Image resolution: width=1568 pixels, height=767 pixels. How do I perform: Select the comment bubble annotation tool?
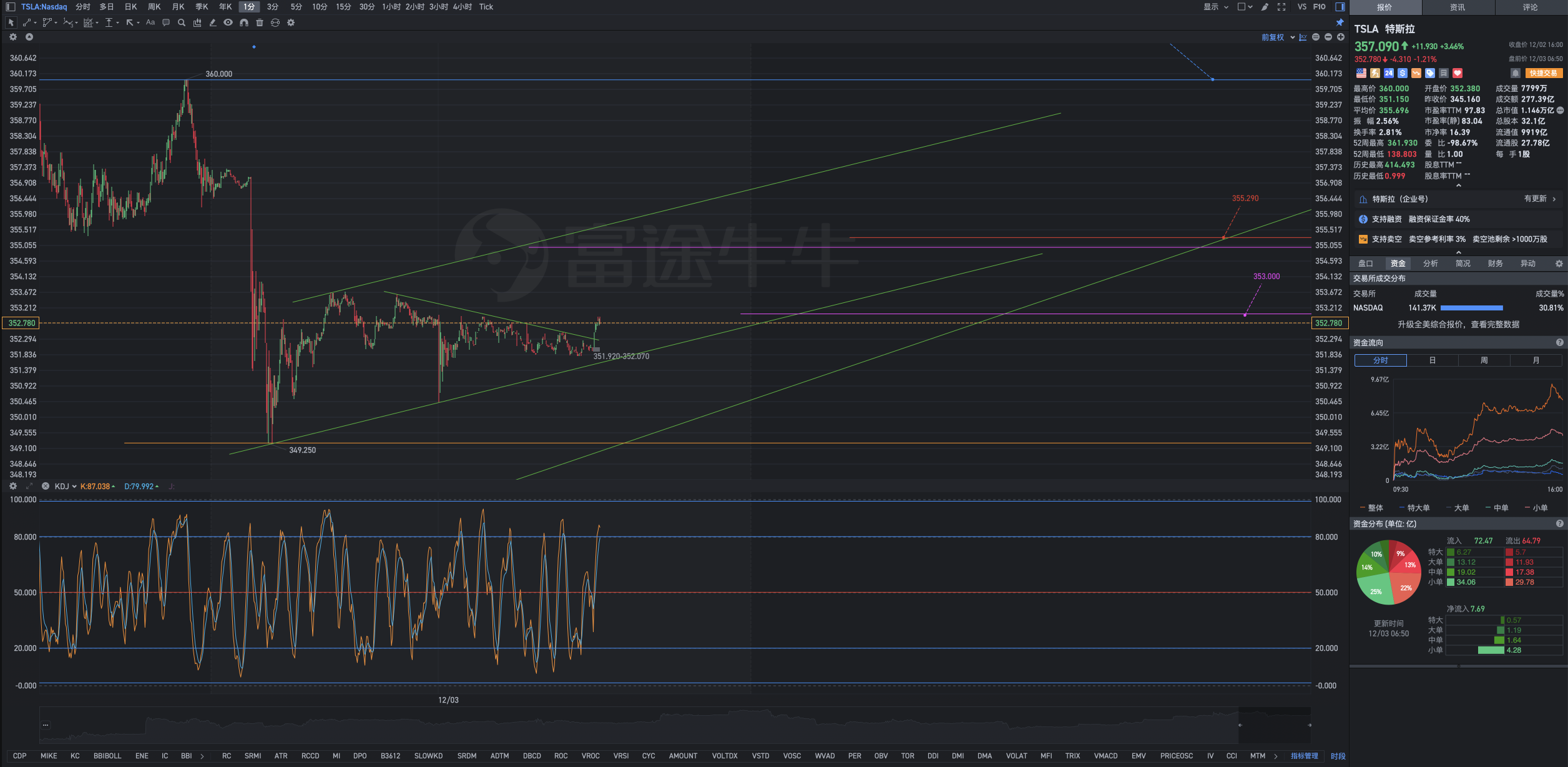coord(166,22)
